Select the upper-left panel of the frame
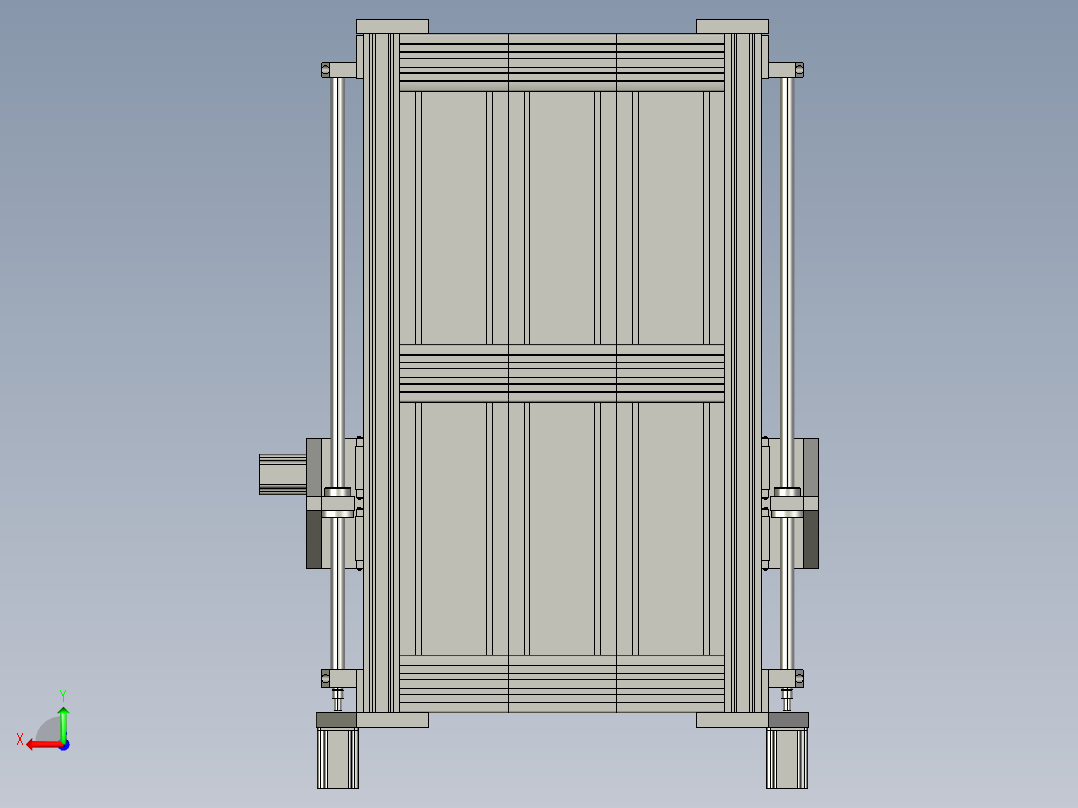 point(453,217)
